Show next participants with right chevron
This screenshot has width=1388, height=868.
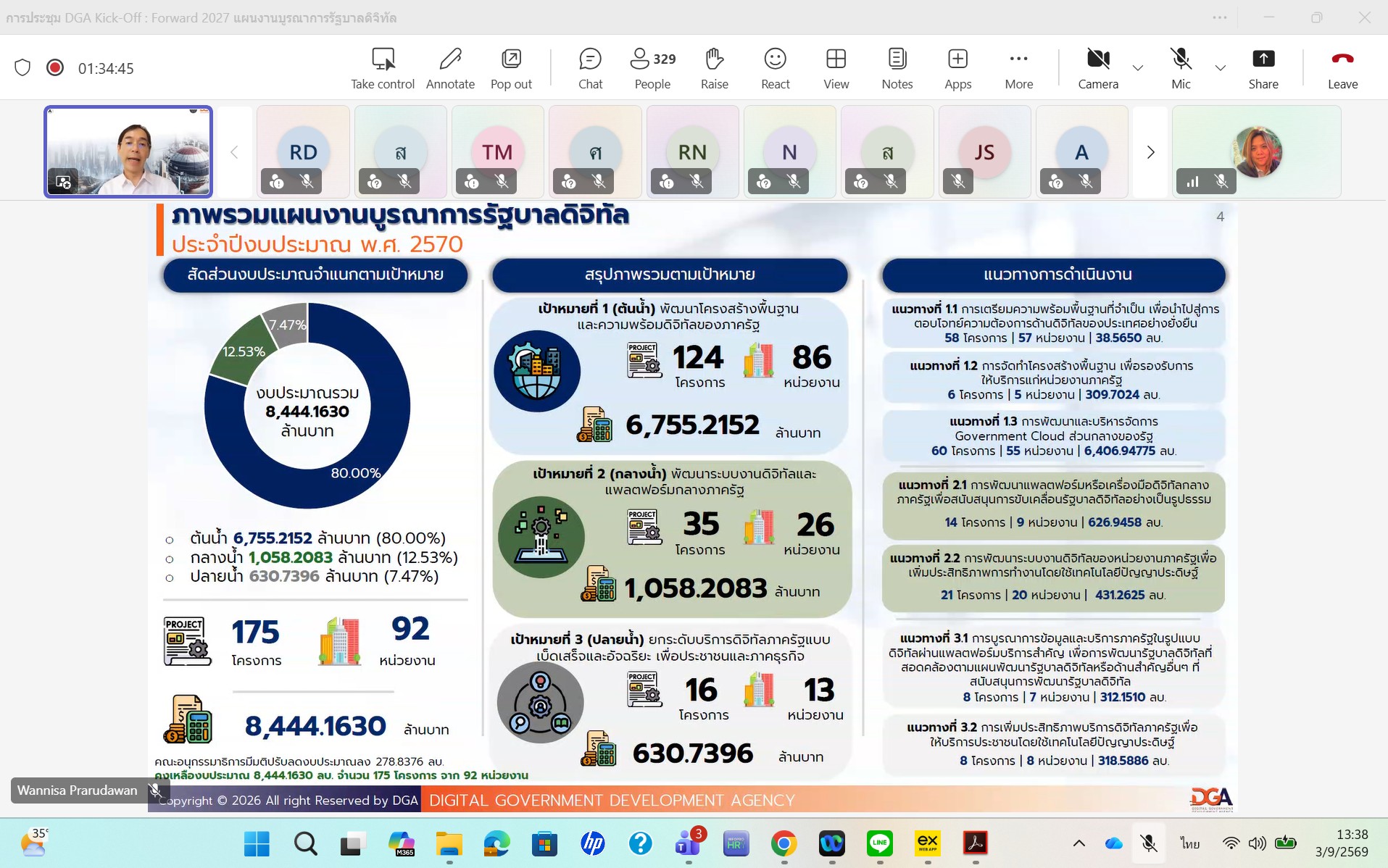coord(1150,152)
